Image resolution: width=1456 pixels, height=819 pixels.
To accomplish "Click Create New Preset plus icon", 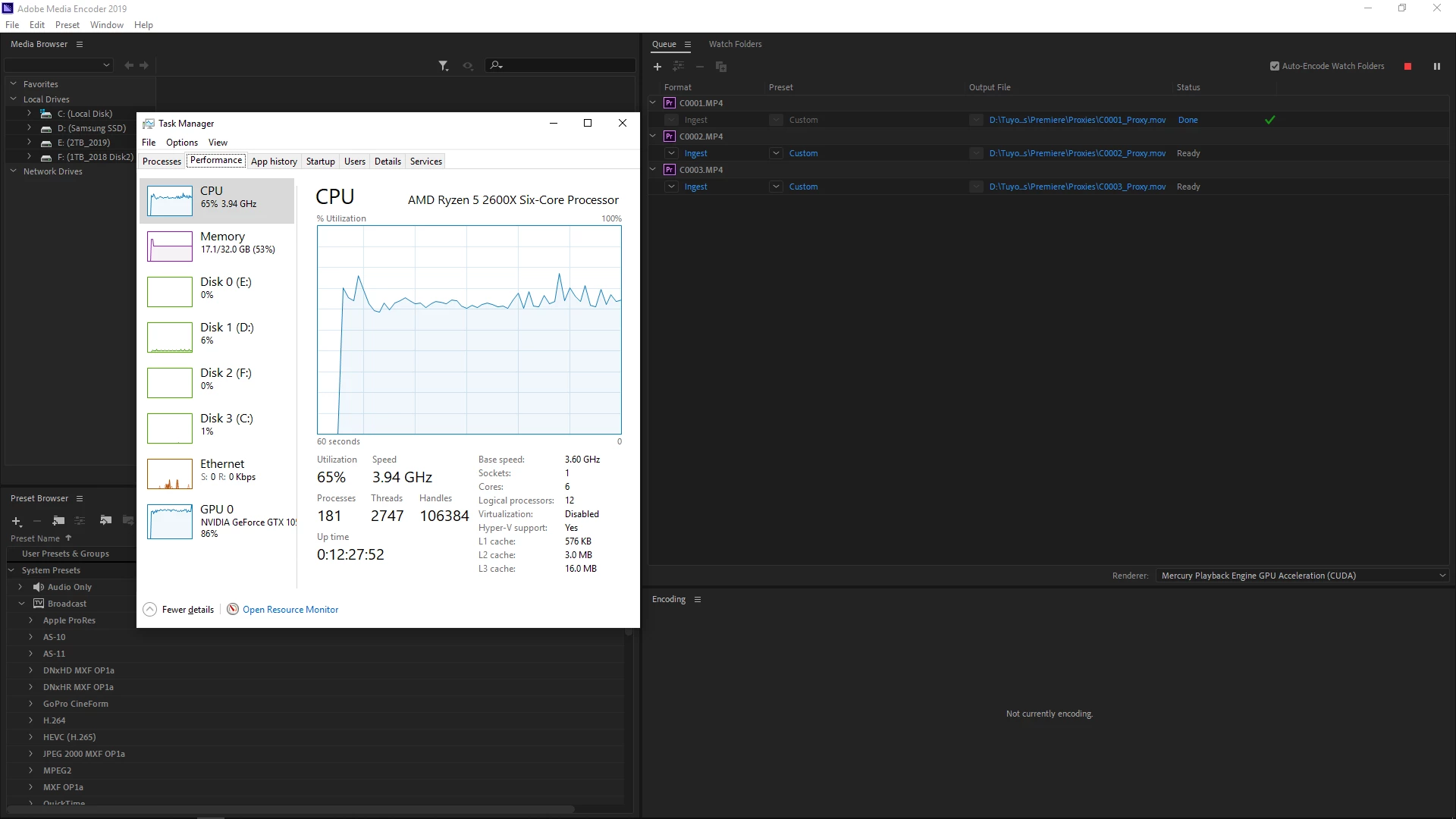I will [x=16, y=521].
